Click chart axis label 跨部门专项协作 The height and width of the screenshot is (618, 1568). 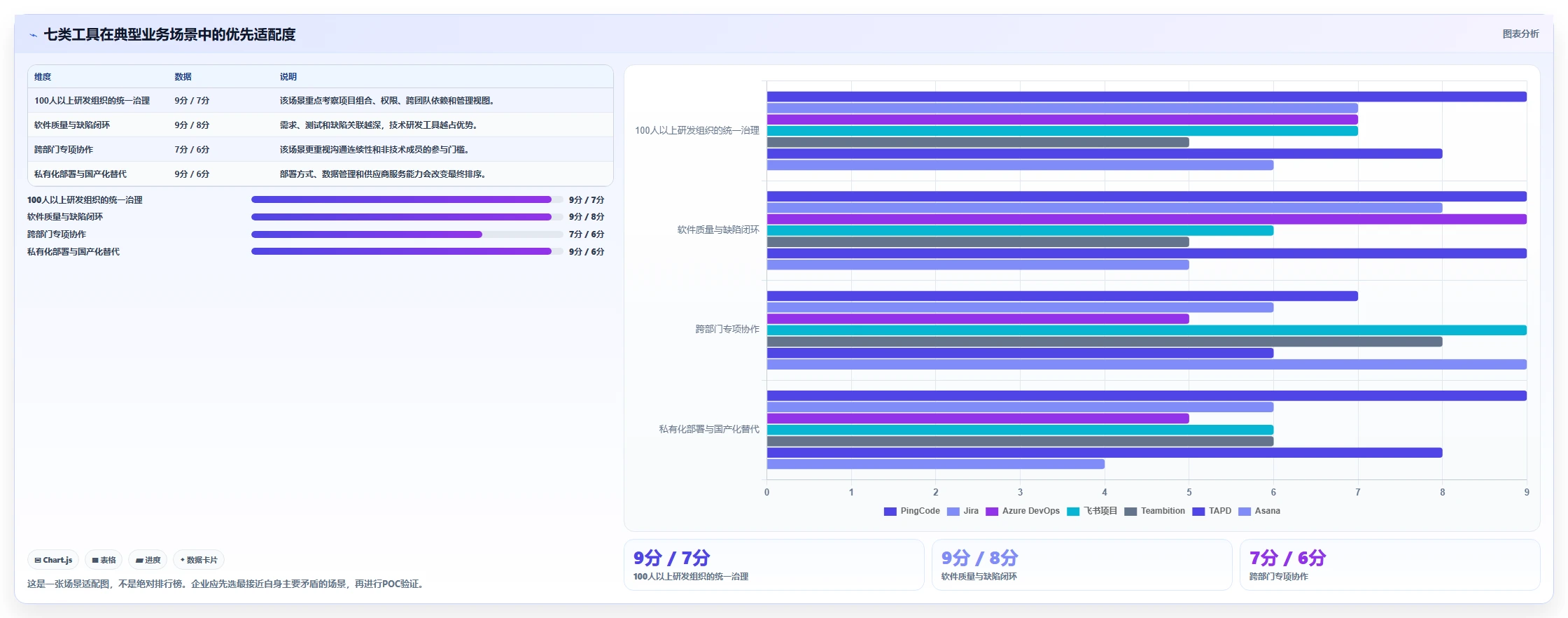tap(727, 330)
